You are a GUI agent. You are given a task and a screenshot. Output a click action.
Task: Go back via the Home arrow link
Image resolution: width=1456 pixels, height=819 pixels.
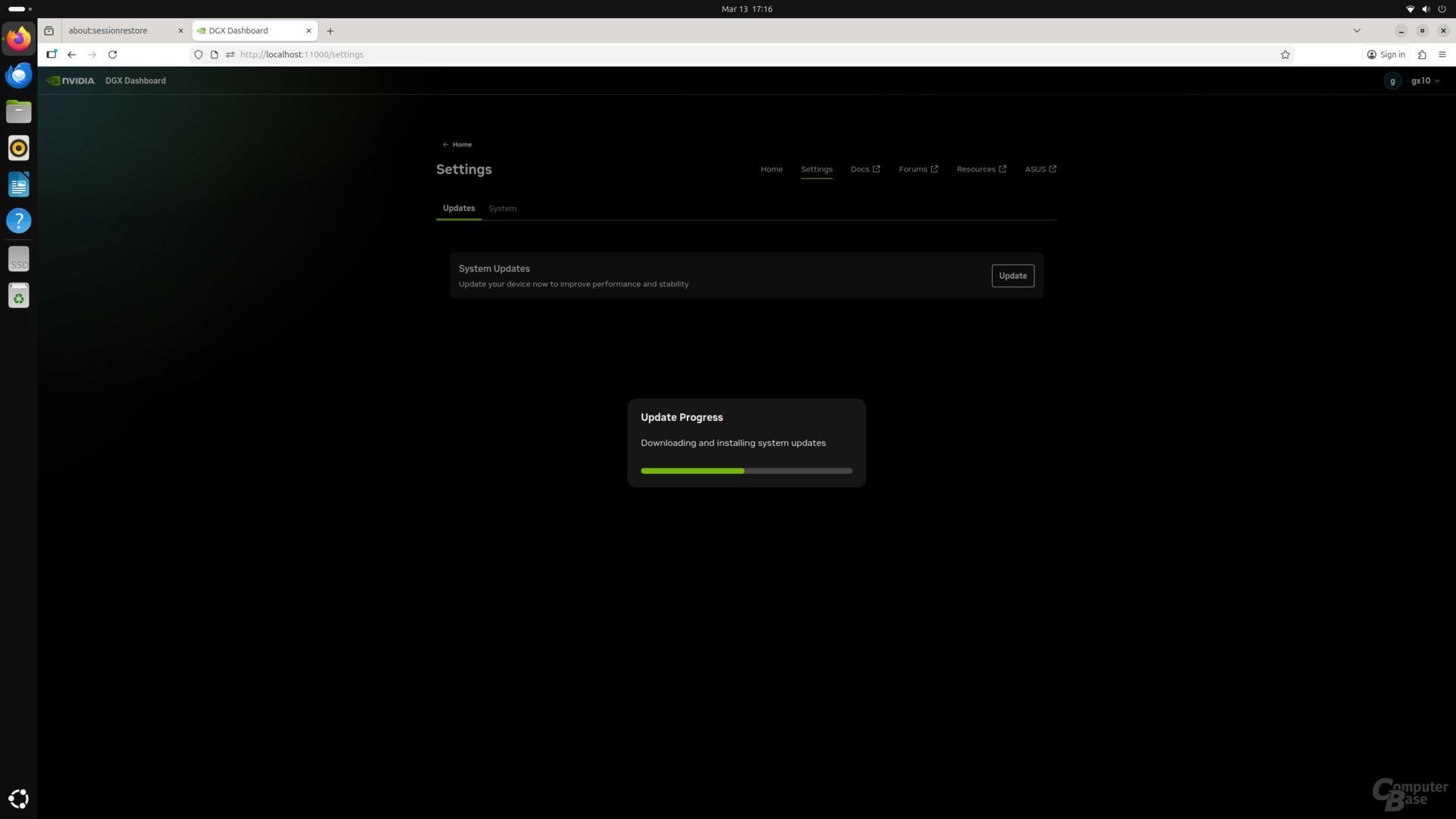click(457, 144)
